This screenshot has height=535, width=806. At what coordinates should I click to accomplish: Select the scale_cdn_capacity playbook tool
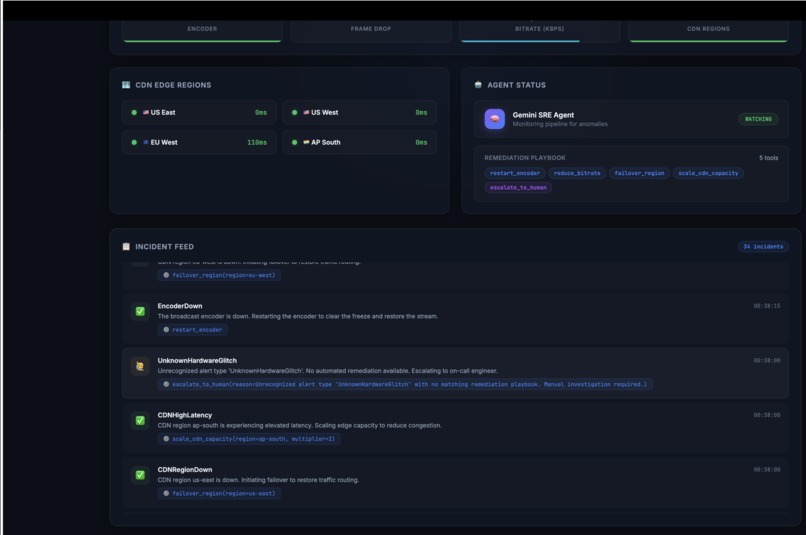(x=708, y=173)
